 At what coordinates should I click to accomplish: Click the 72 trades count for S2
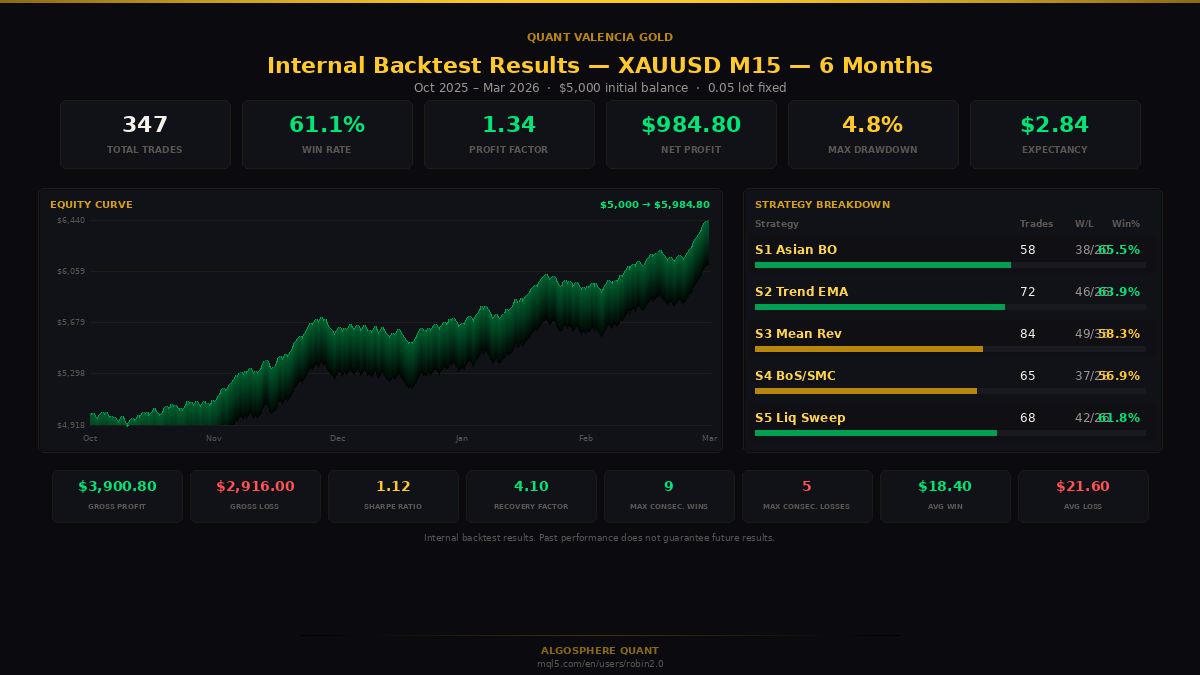pyautogui.click(x=1028, y=292)
